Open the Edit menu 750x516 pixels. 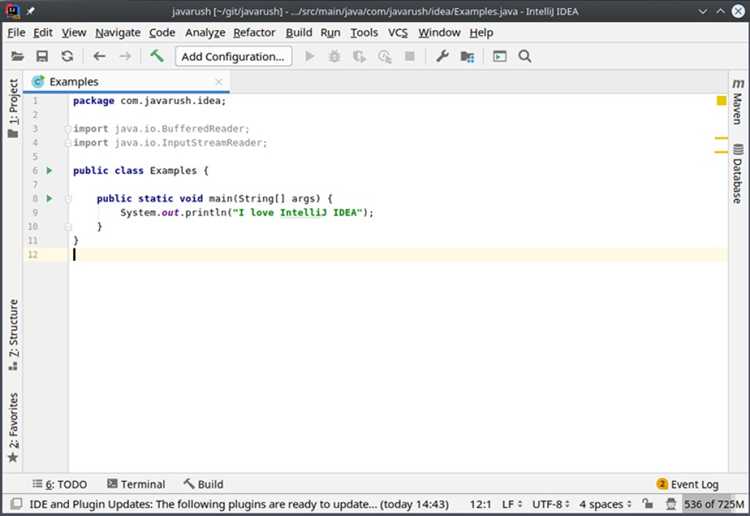pos(43,33)
